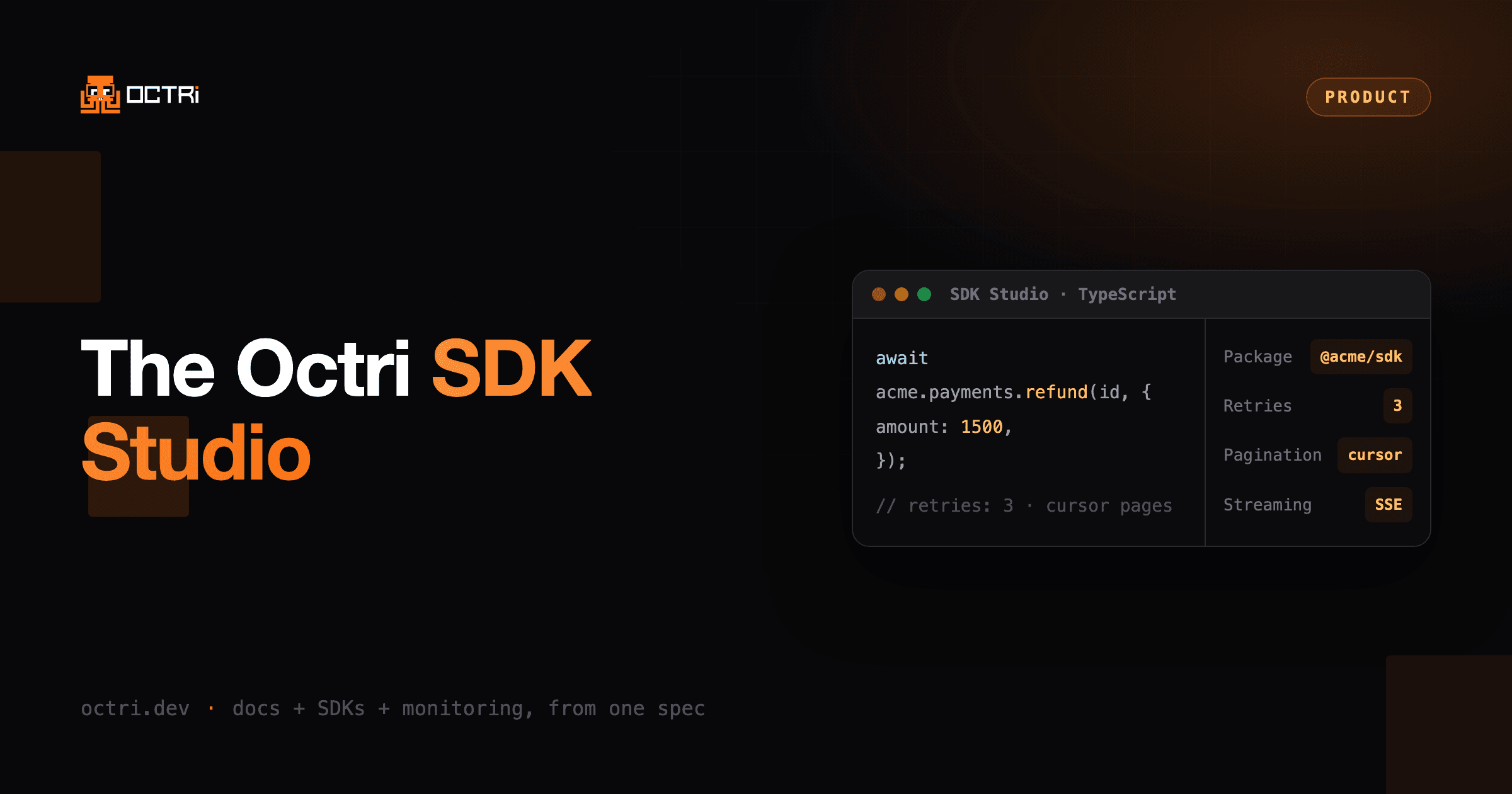The image size is (1512, 794).
Task: Click the '@acme/sdk' package value chip
Action: coord(1361,357)
